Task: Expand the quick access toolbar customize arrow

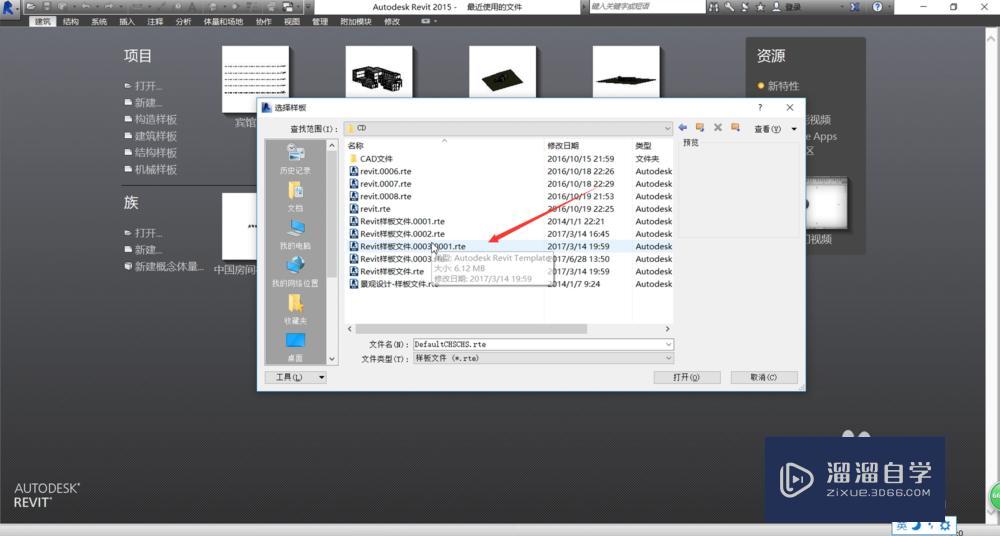Action: [309, 7]
